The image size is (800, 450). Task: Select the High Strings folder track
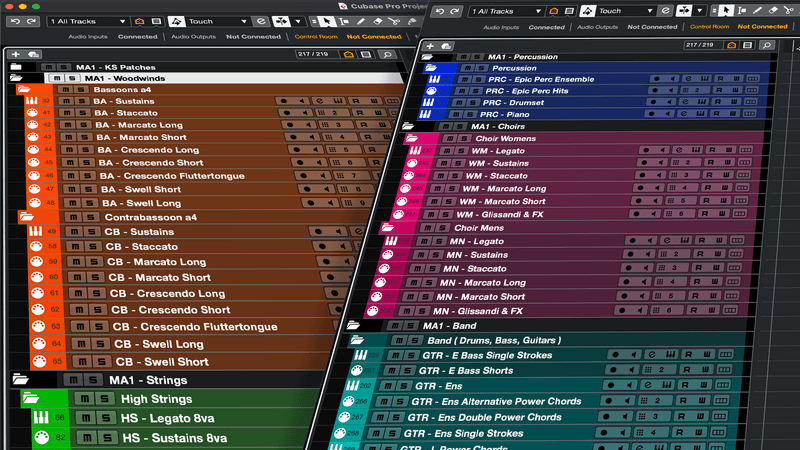pyautogui.click(x=156, y=399)
